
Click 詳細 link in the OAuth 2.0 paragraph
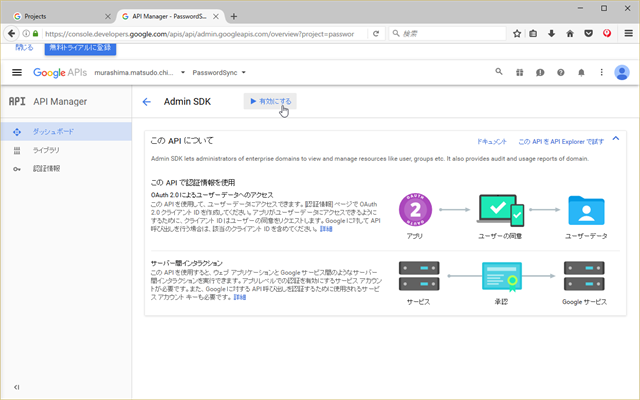click(x=326, y=229)
